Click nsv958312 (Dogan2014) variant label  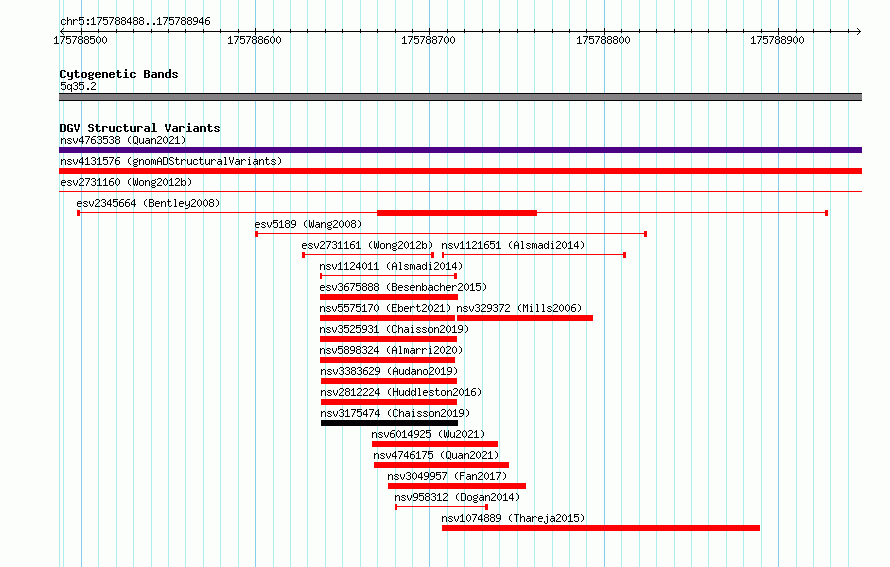tap(457, 497)
